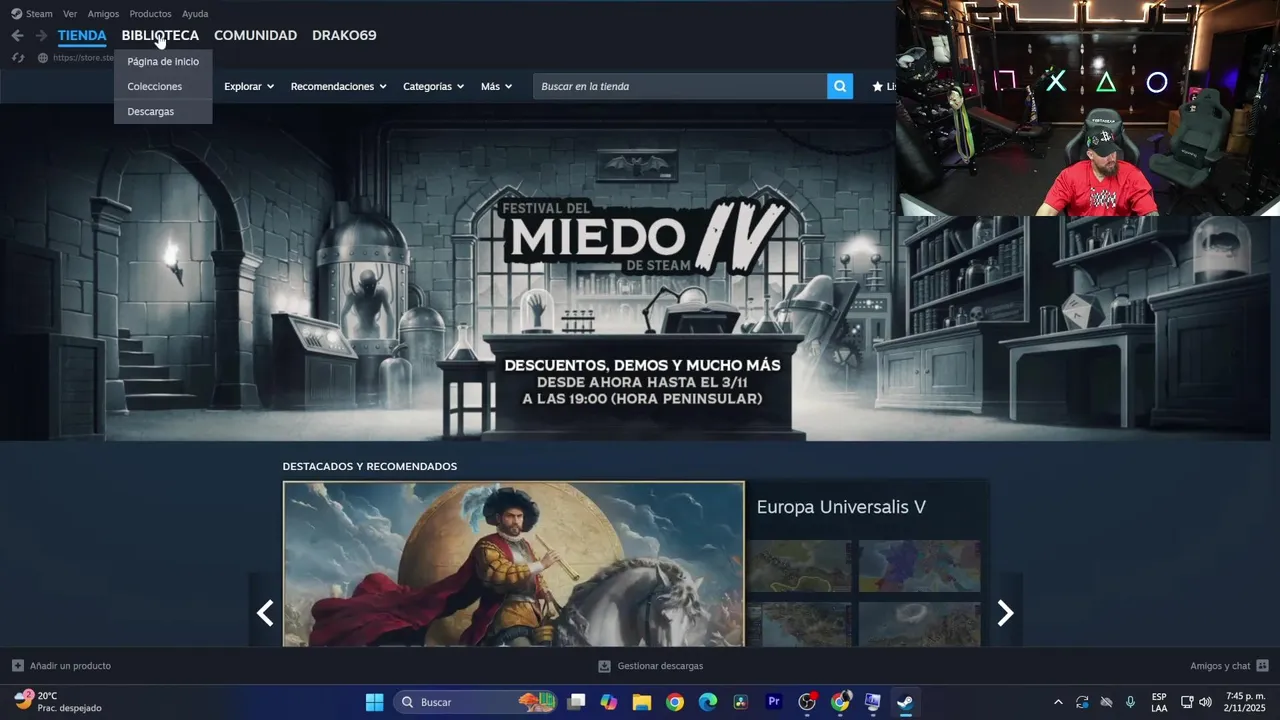This screenshot has width=1280, height=720.
Task: Switch to the BIBLIOTECA tab
Action: tap(160, 35)
